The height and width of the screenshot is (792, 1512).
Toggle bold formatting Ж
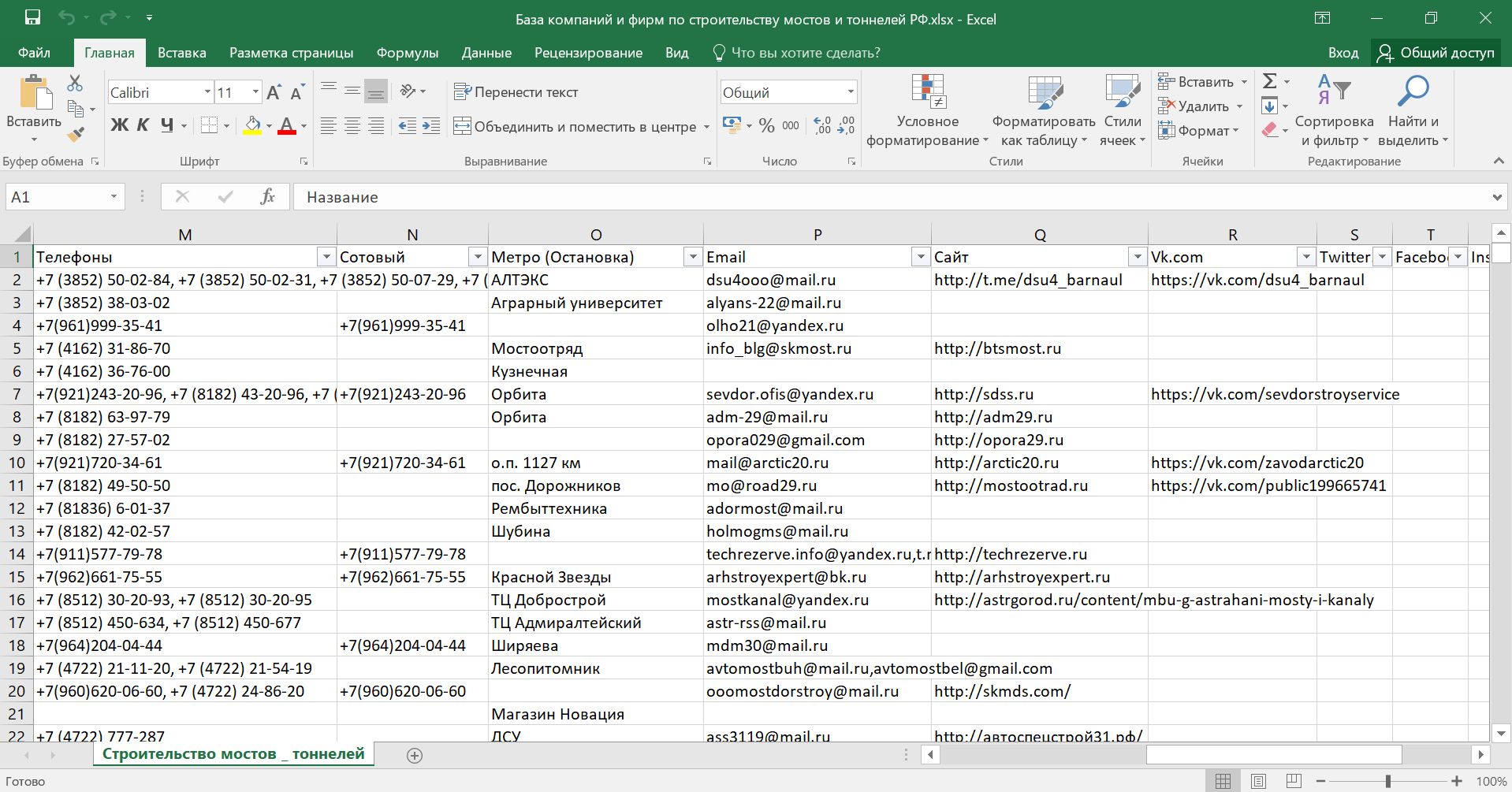coord(119,125)
